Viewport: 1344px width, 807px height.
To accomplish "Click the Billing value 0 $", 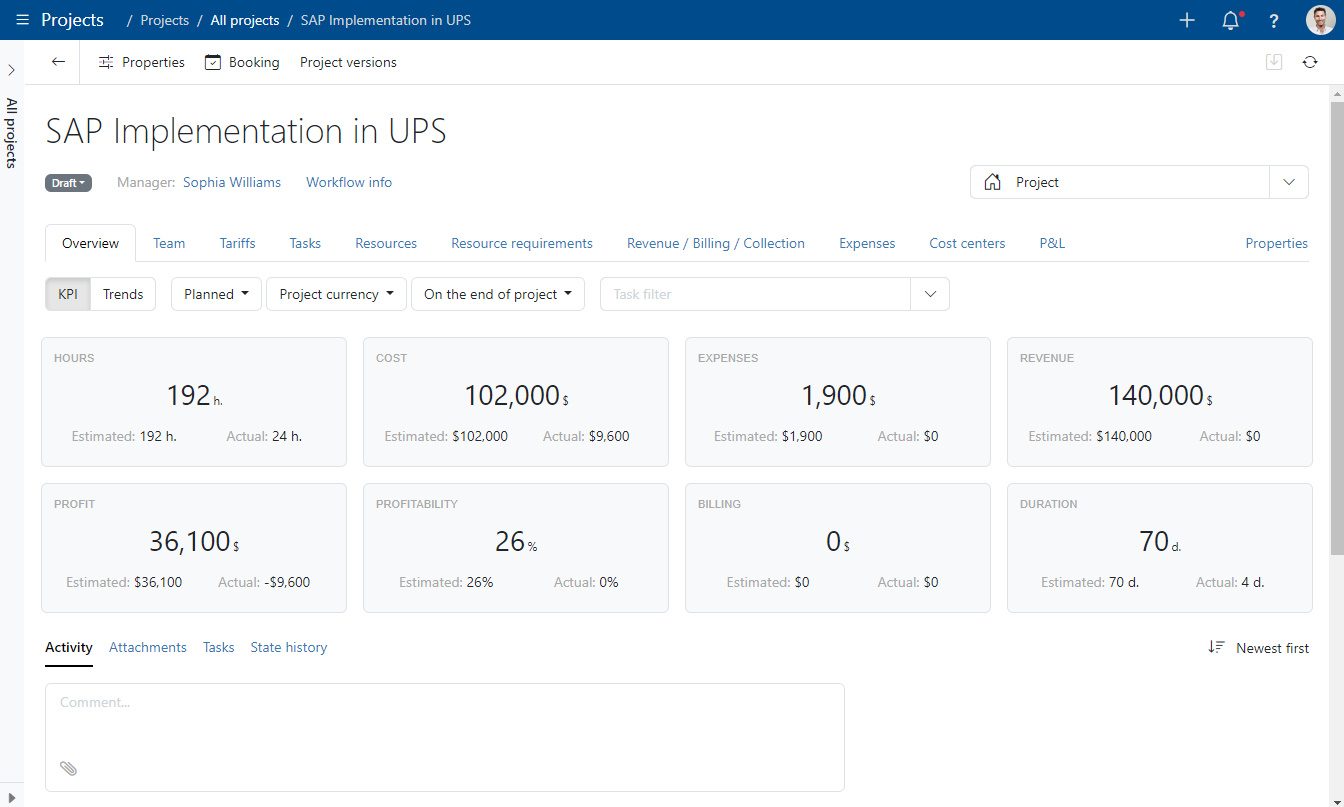I will pyautogui.click(x=838, y=542).
